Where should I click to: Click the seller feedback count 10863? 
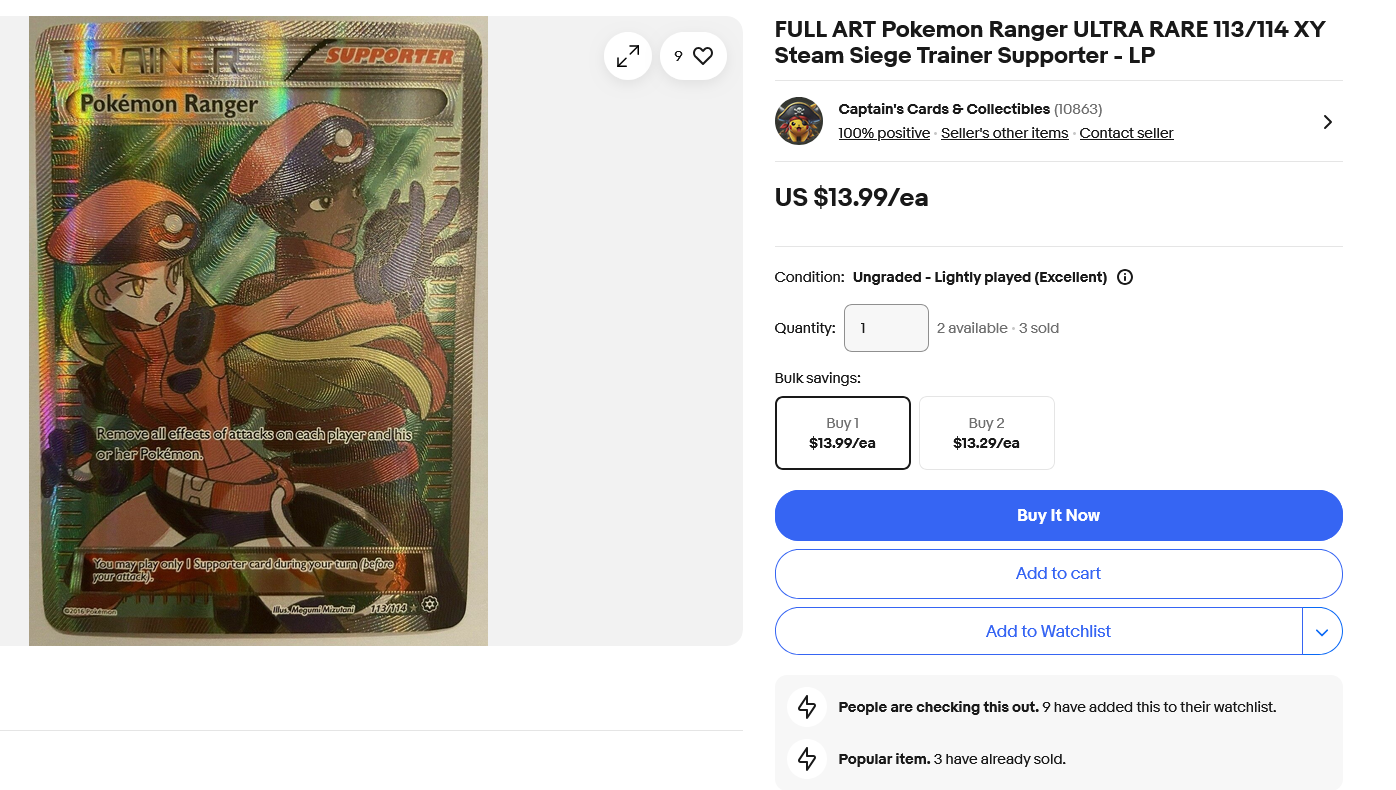pos(1078,109)
